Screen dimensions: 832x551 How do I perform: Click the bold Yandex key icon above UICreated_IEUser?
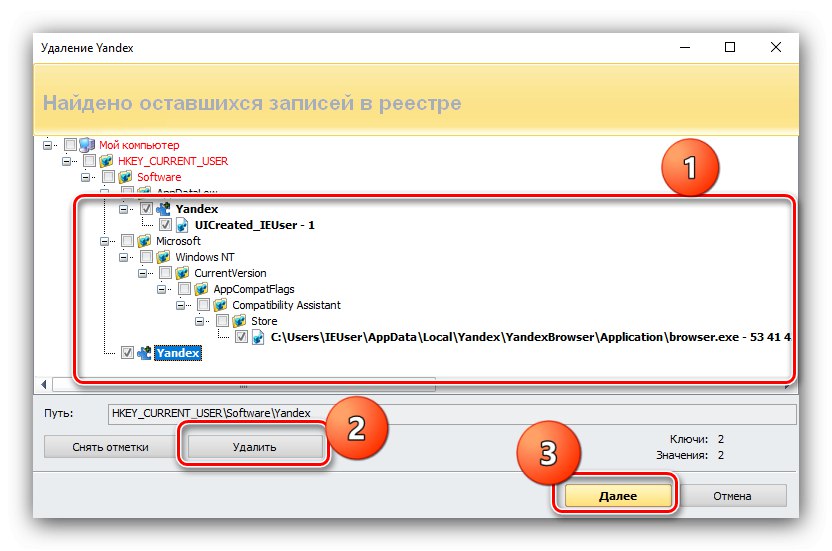tap(163, 209)
